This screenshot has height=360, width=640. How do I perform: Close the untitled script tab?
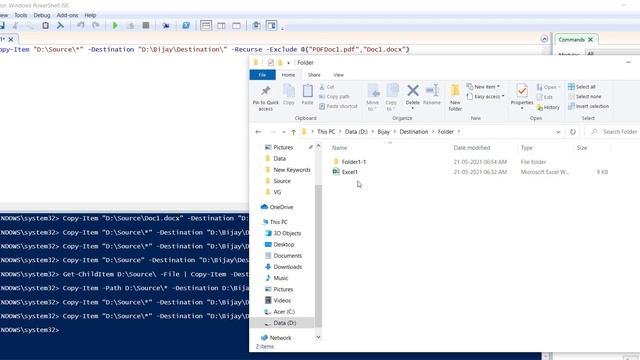pyautogui.click(x=11, y=40)
